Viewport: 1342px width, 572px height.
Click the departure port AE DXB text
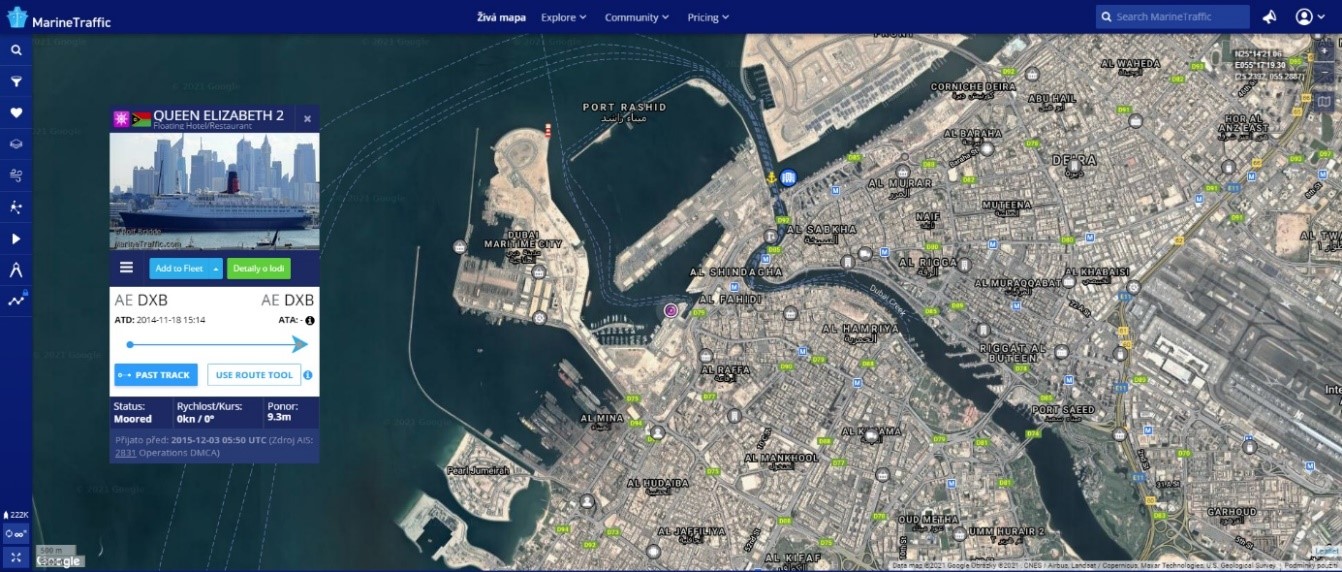(141, 300)
